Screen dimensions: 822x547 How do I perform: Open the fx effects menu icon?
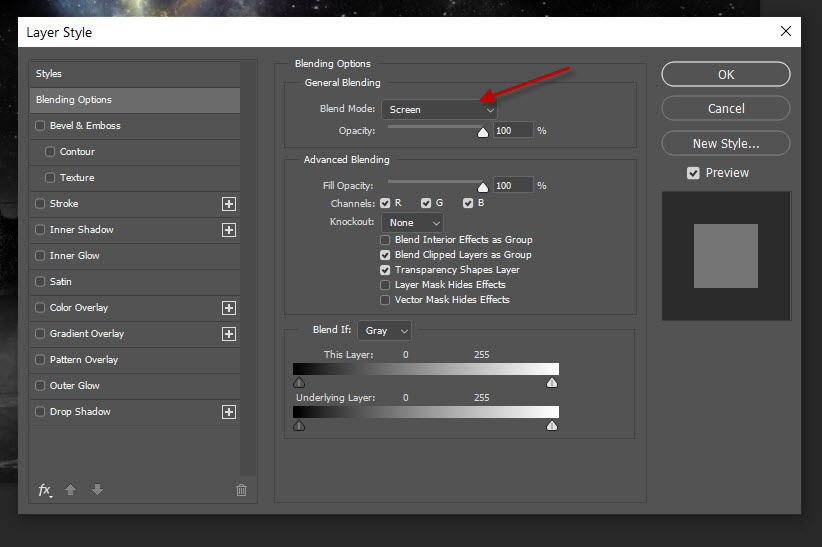point(45,490)
